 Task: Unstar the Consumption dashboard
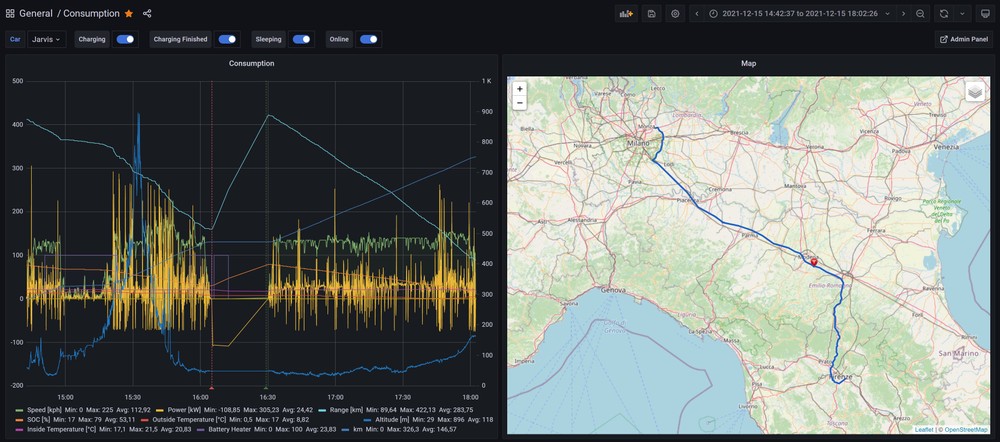[x=128, y=14]
